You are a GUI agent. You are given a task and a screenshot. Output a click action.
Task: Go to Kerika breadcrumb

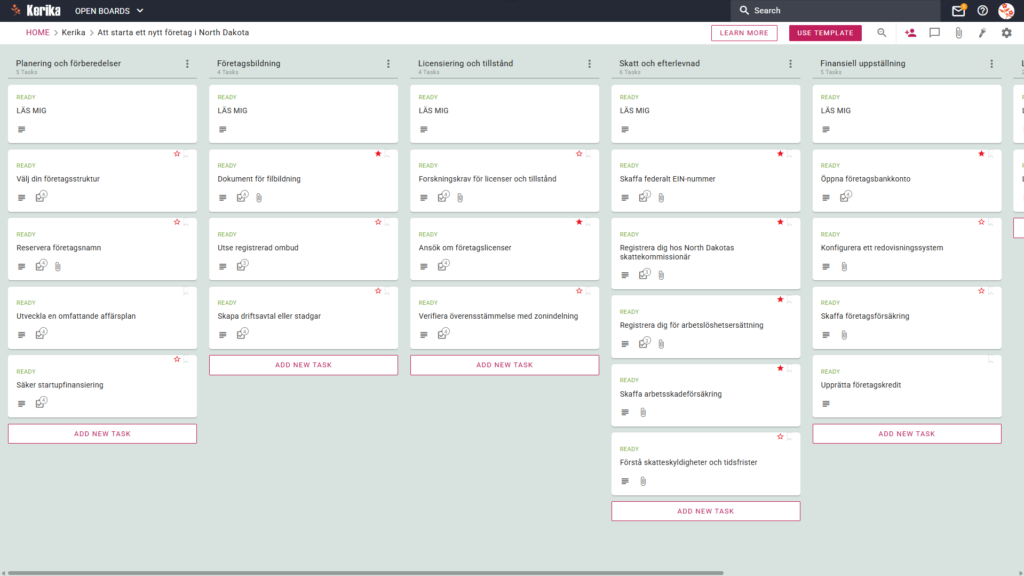[73, 33]
